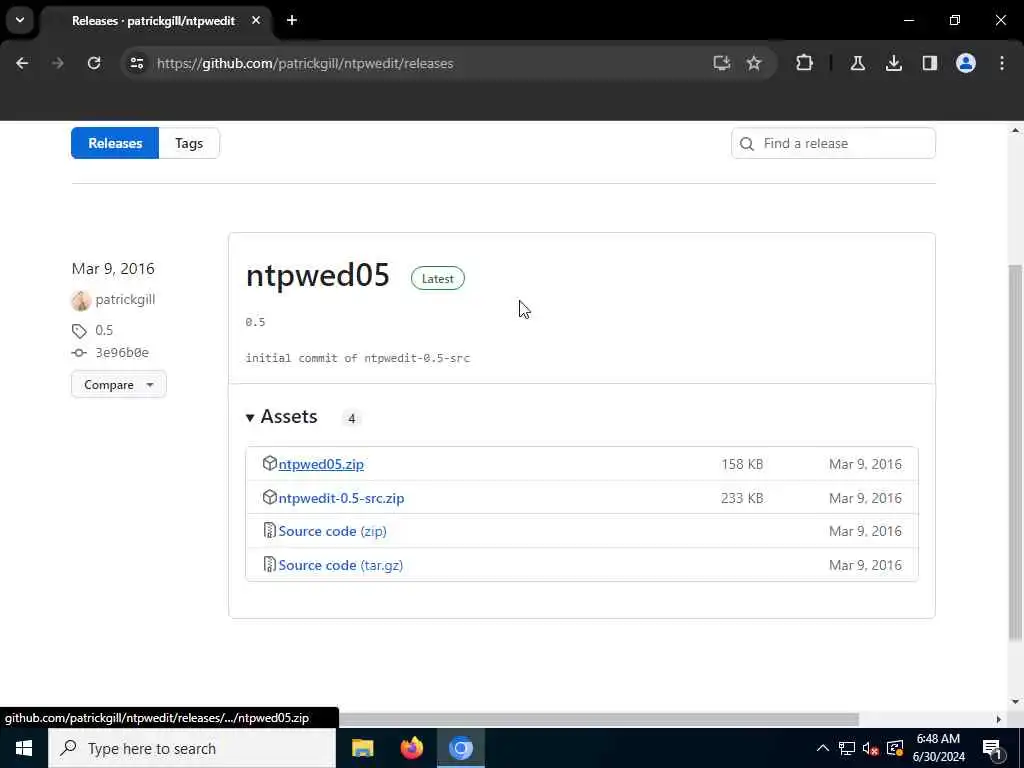Image resolution: width=1024 pixels, height=768 pixels.
Task: Open the 0.5 tag link
Action: pyautogui.click(x=104, y=330)
